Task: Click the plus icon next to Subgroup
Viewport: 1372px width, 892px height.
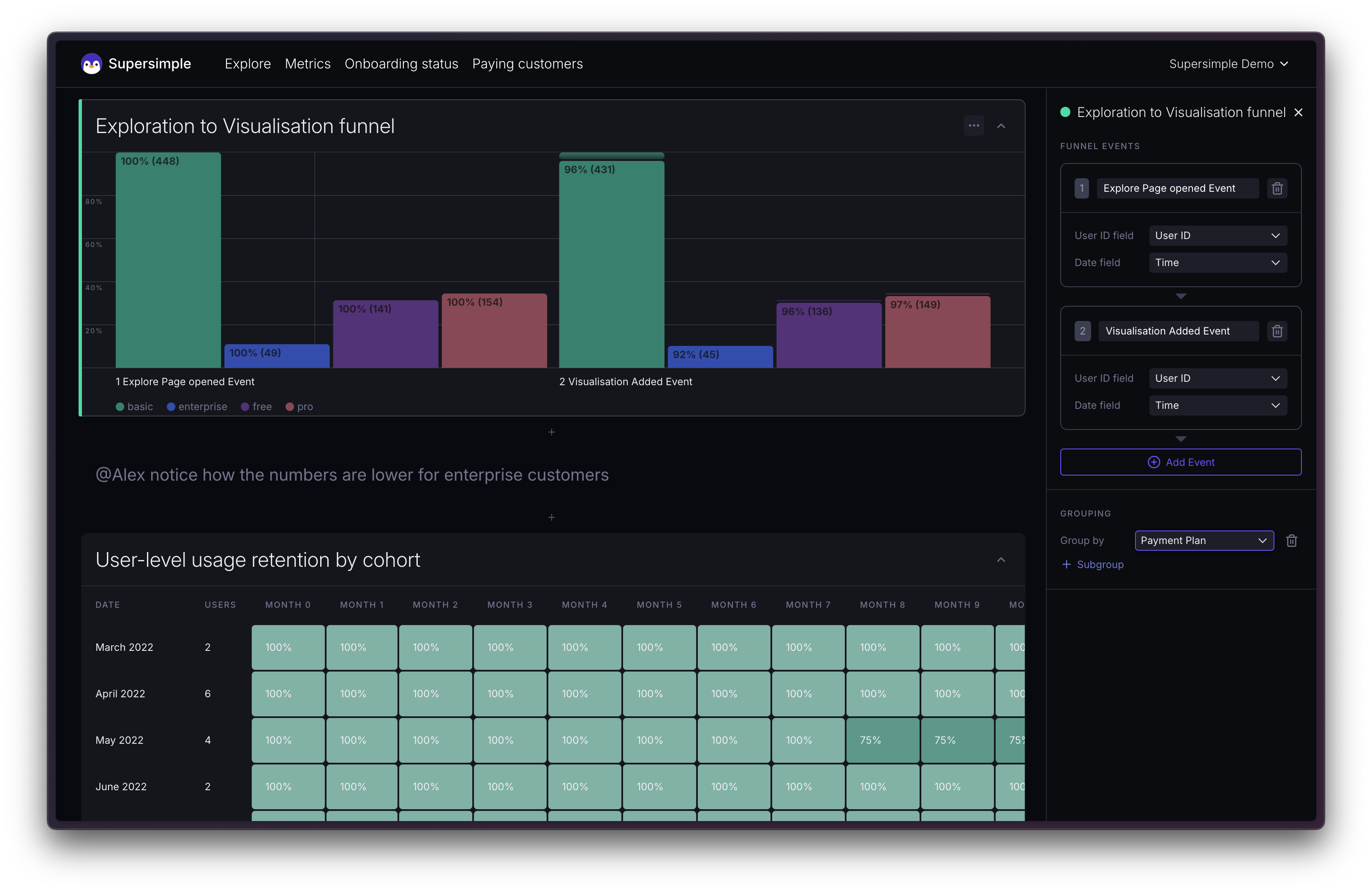Action: 1067,564
